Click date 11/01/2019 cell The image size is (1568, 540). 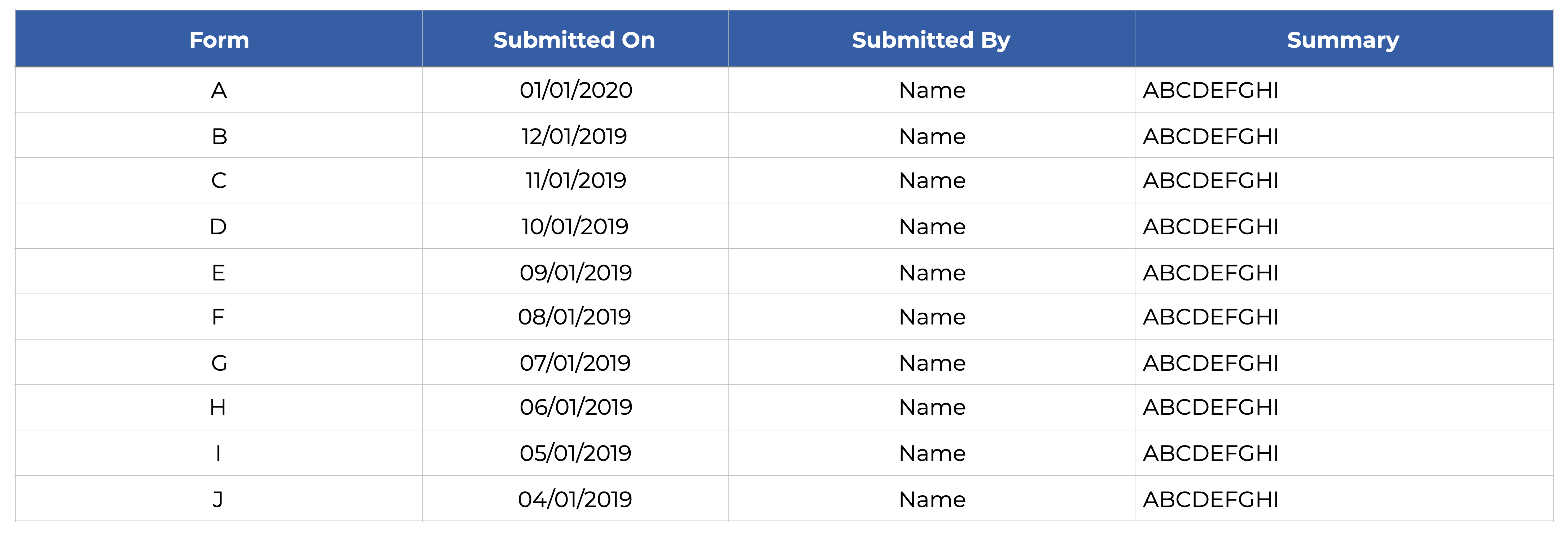coord(575,181)
